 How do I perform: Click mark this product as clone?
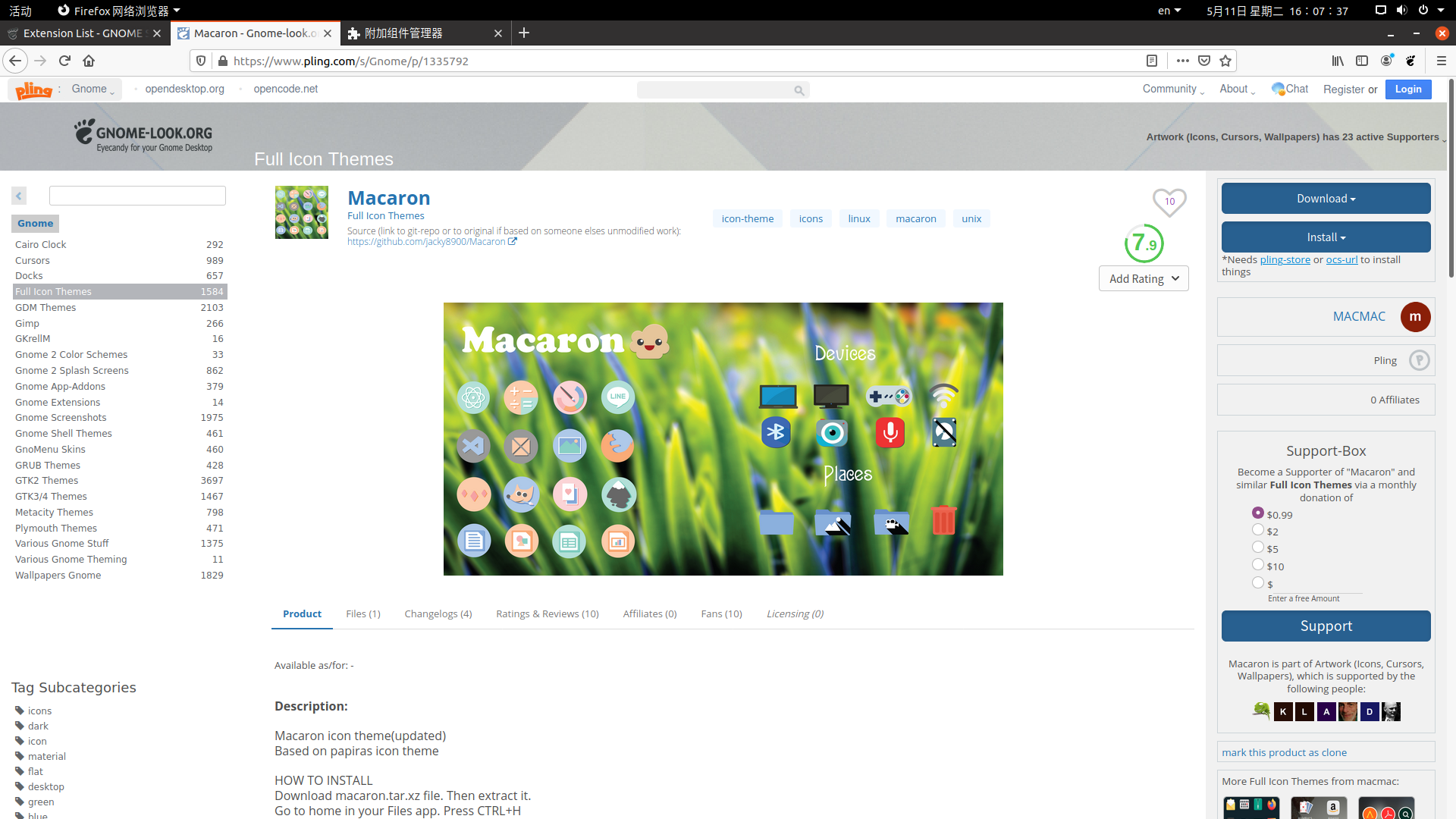point(1284,752)
